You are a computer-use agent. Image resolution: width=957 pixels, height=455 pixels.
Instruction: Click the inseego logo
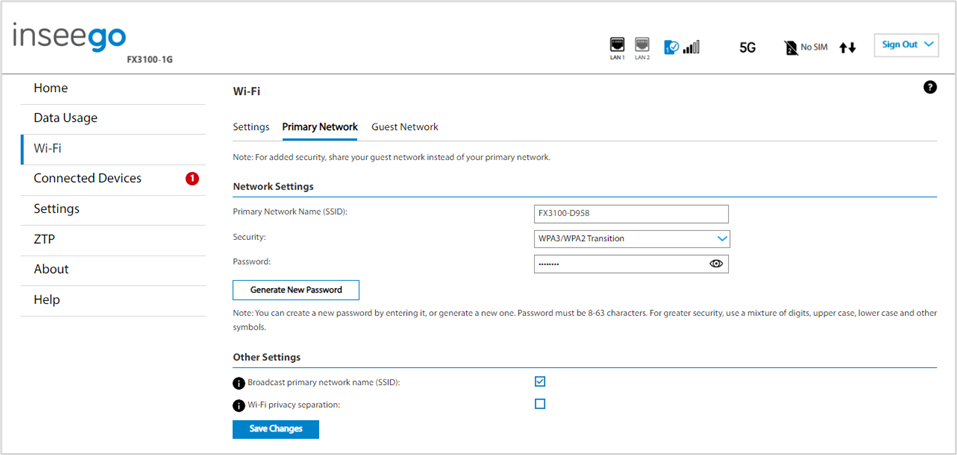[x=70, y=37]
